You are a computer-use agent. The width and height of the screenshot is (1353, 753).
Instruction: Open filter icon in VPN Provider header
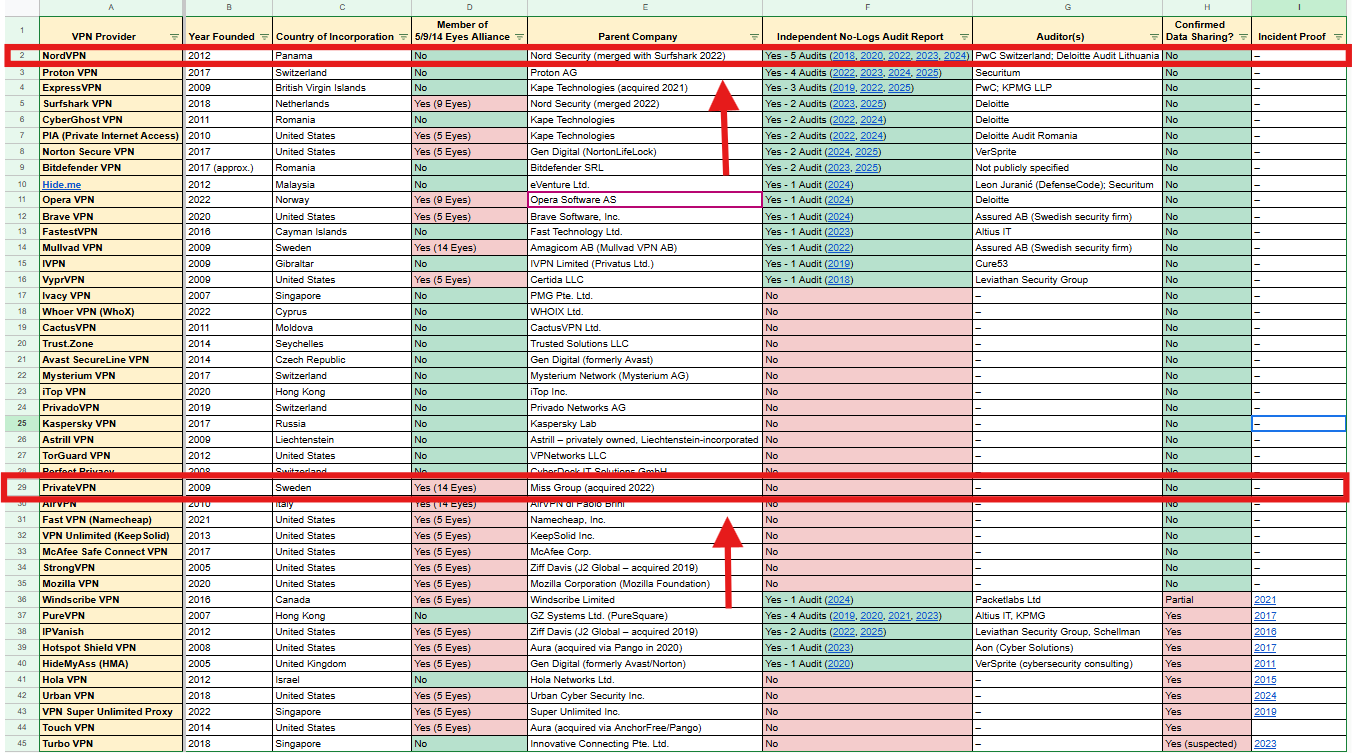point(175,37)
